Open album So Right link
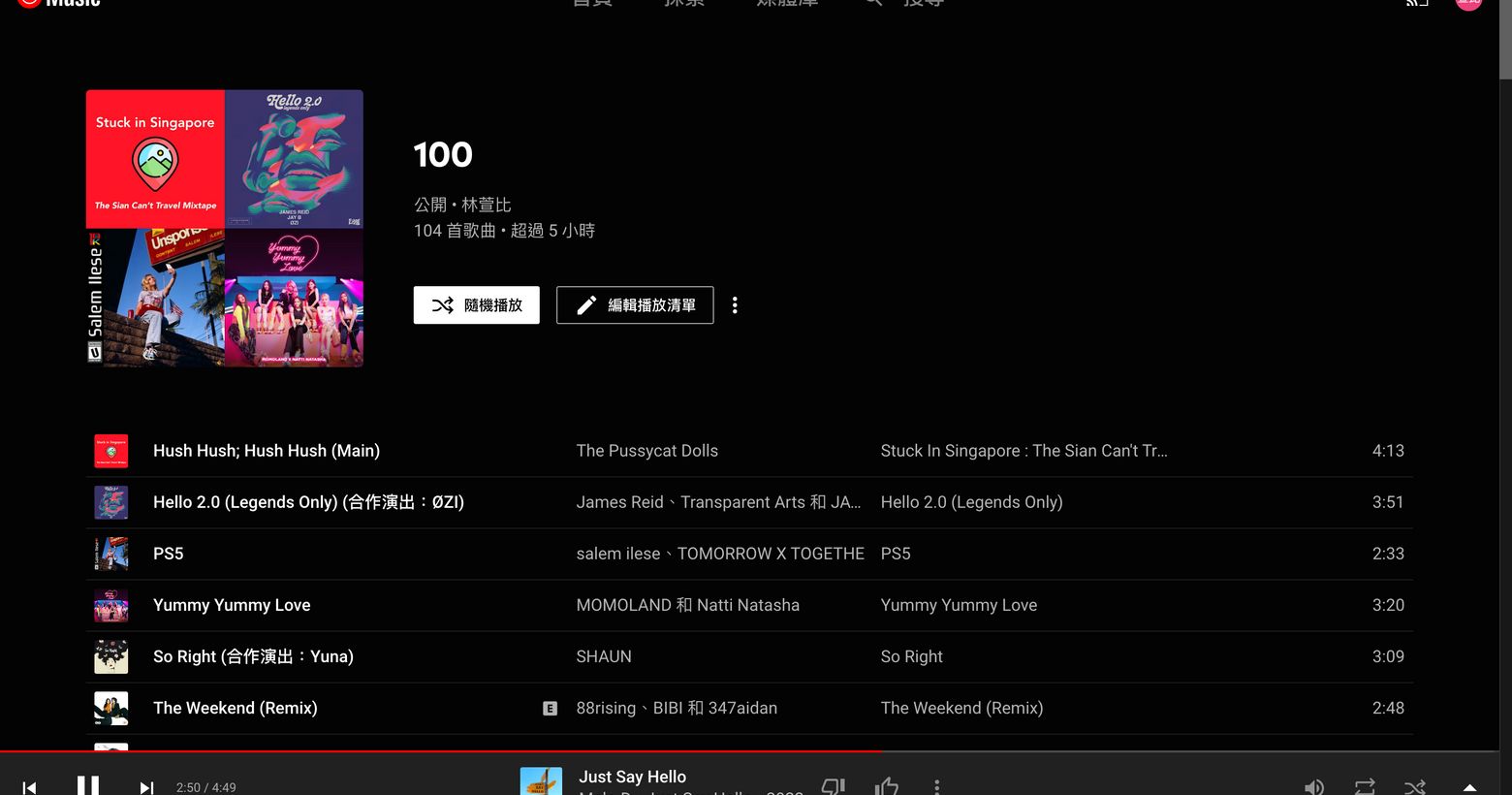This screenshot has height=795, width=1512. [912, 656]
